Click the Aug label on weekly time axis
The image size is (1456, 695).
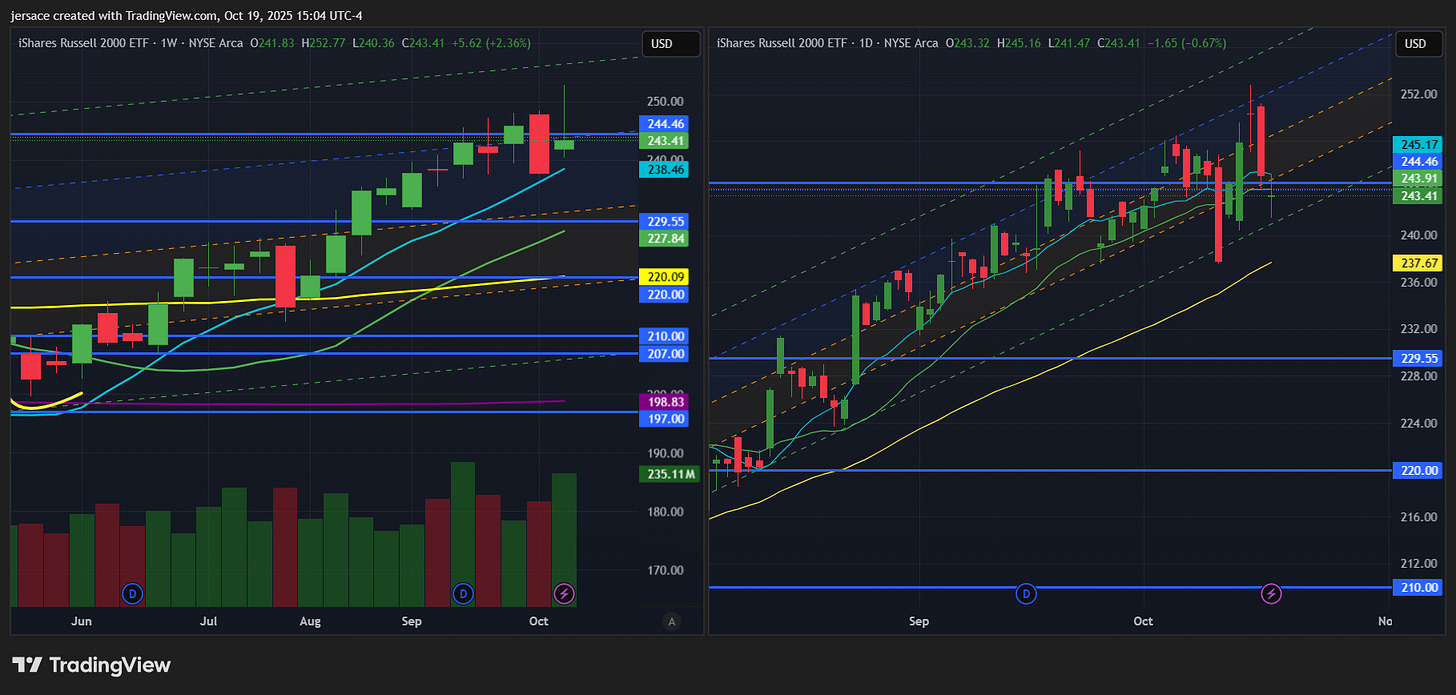pyautogui.click(x=311, y=621)
